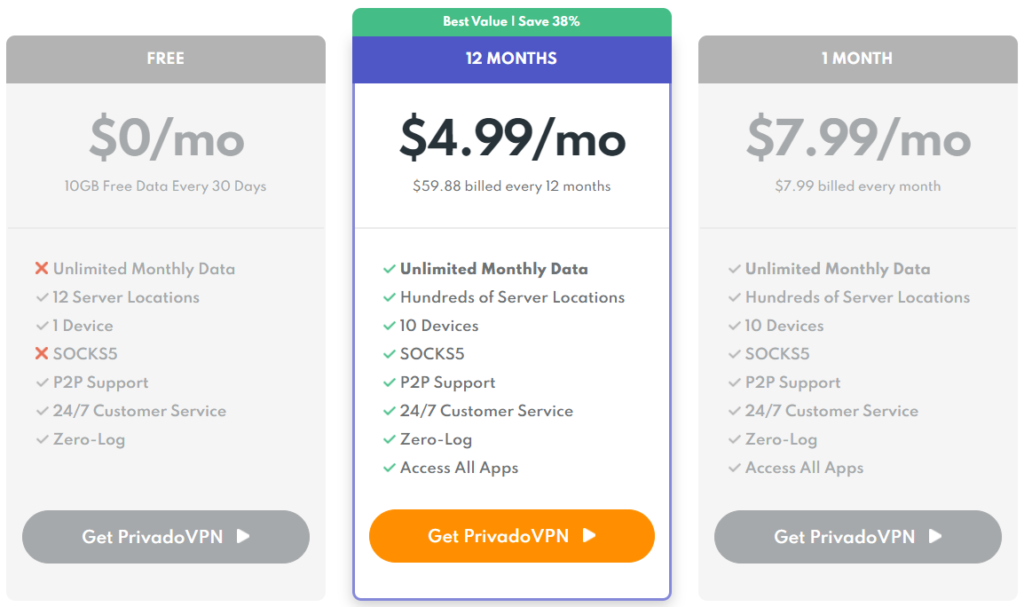Get PrivadoVPN with the free plan button
This screenshot has width=1024, height=607.
(x=166, y=536)
